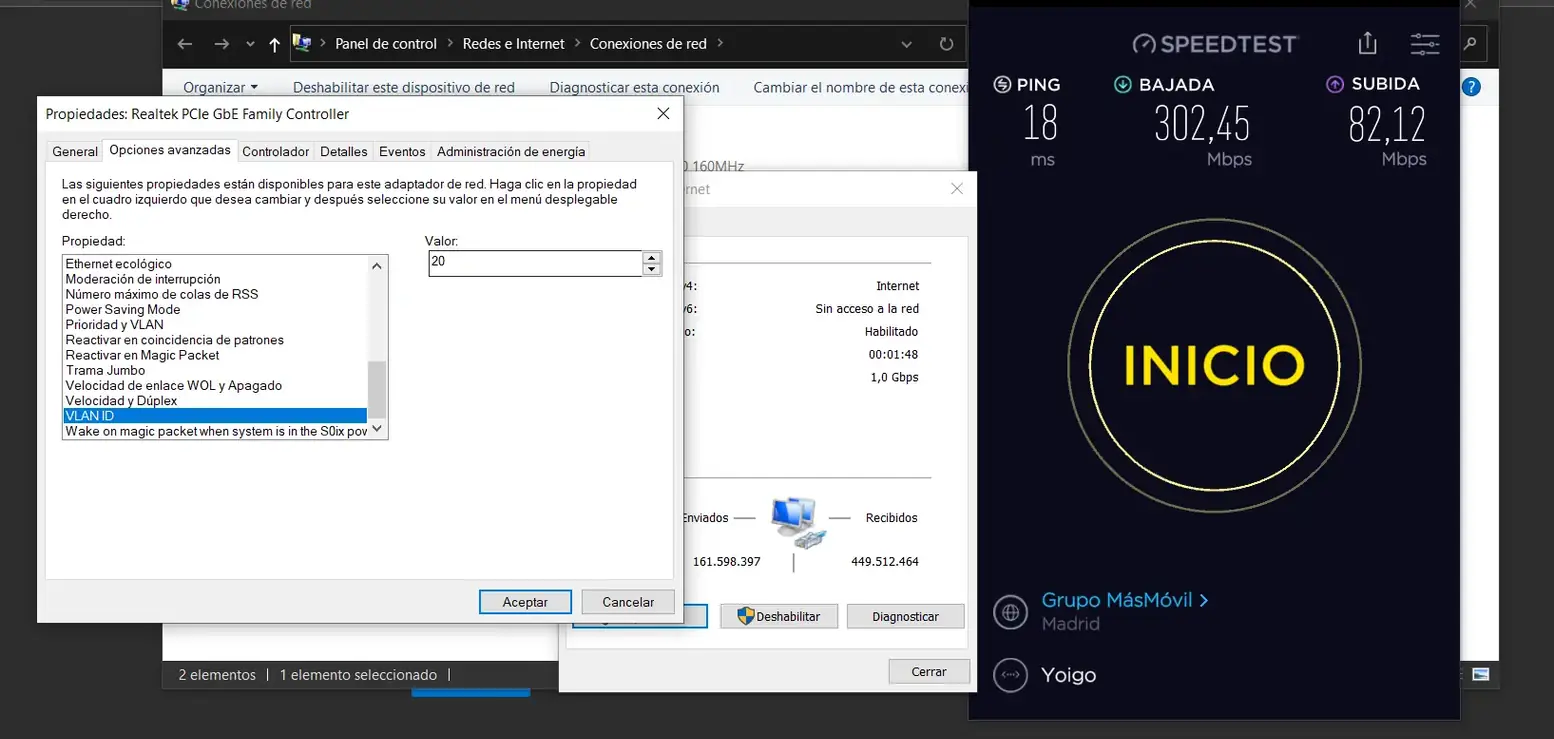Go back in Conexiones de red window

(184, 44)
